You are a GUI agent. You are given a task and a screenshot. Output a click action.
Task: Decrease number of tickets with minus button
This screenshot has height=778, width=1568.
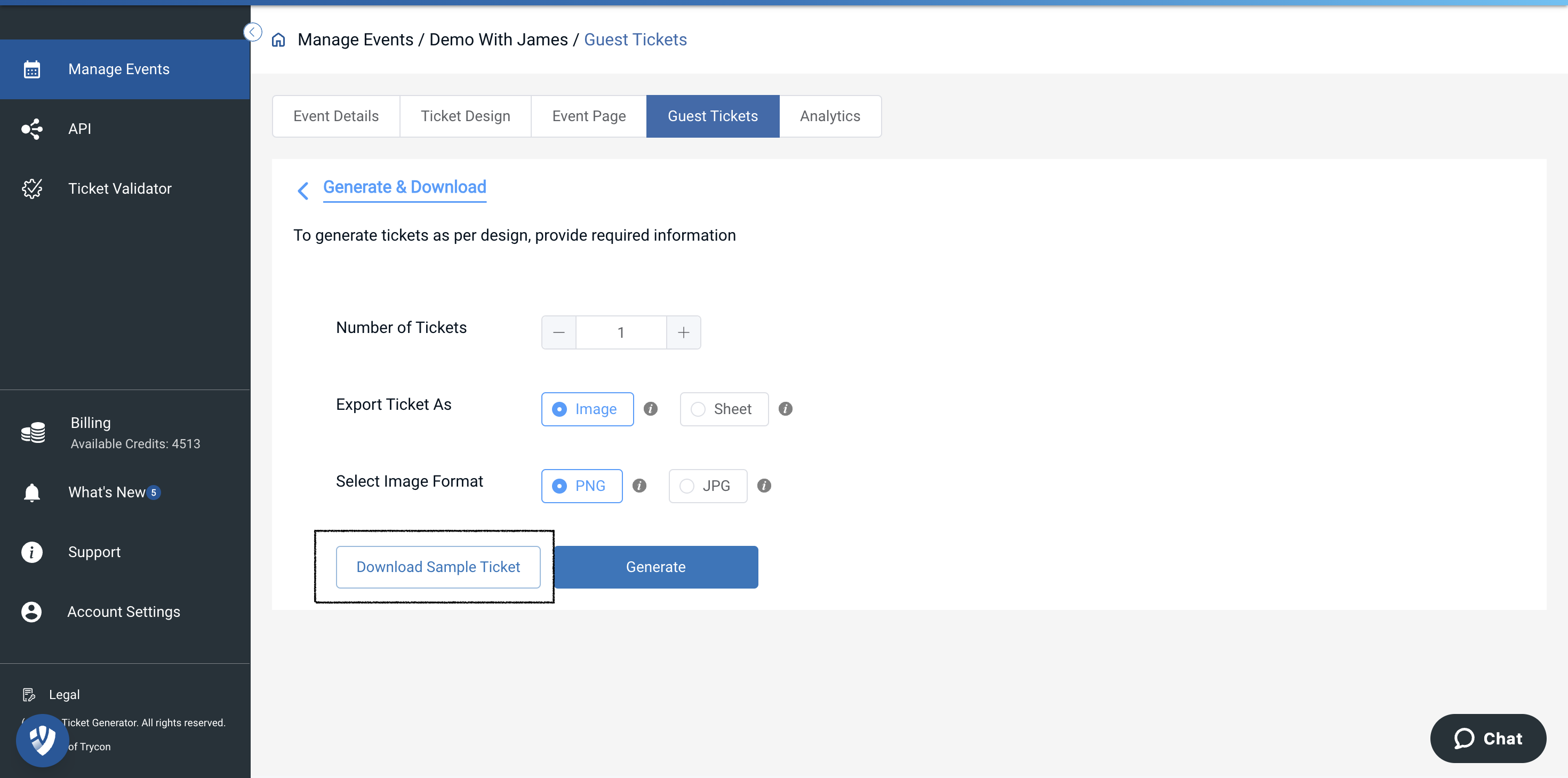[559, 332]
